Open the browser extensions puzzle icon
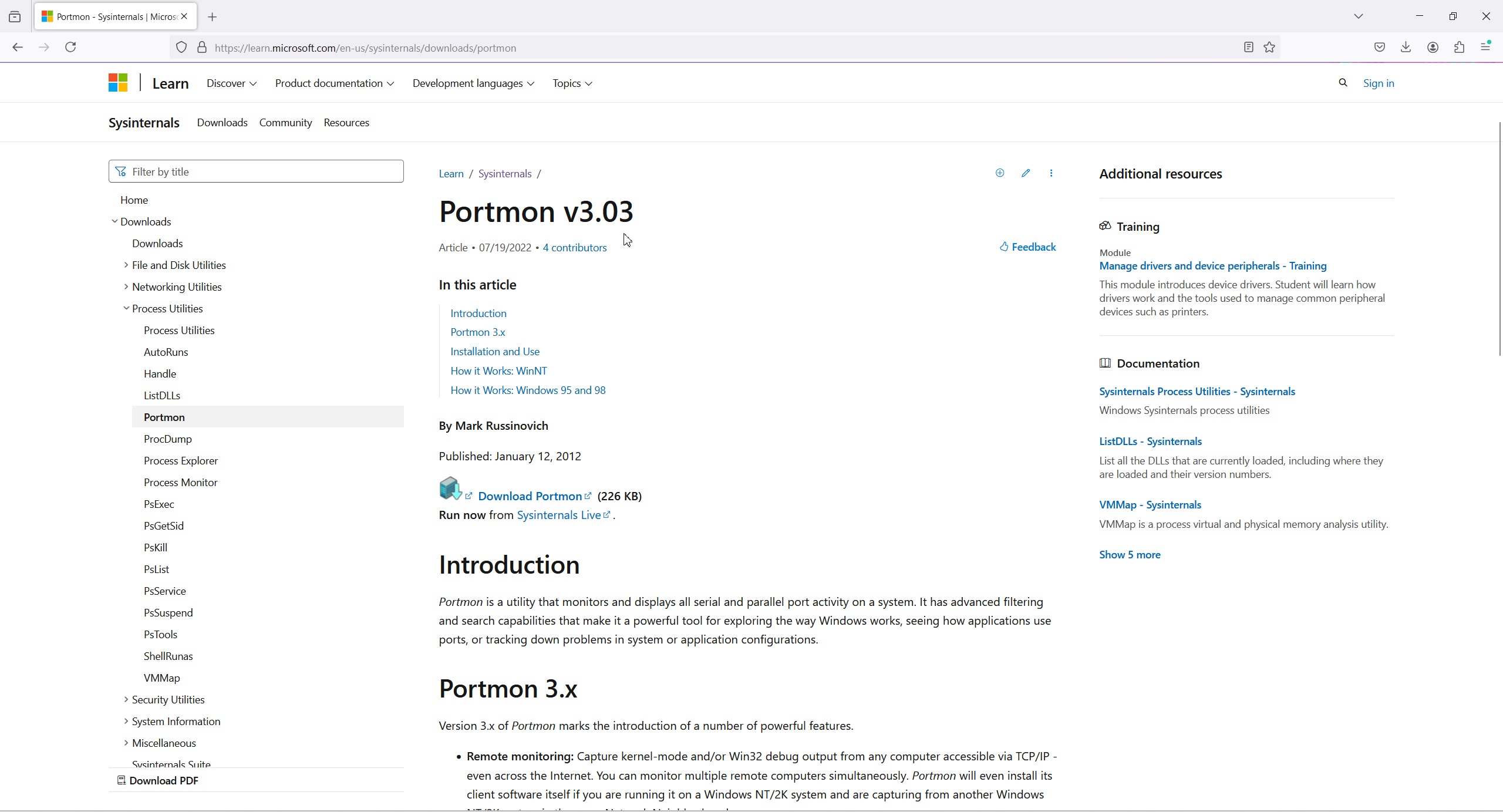This screenshot has width=1503, height=812. coord(1459,48)
